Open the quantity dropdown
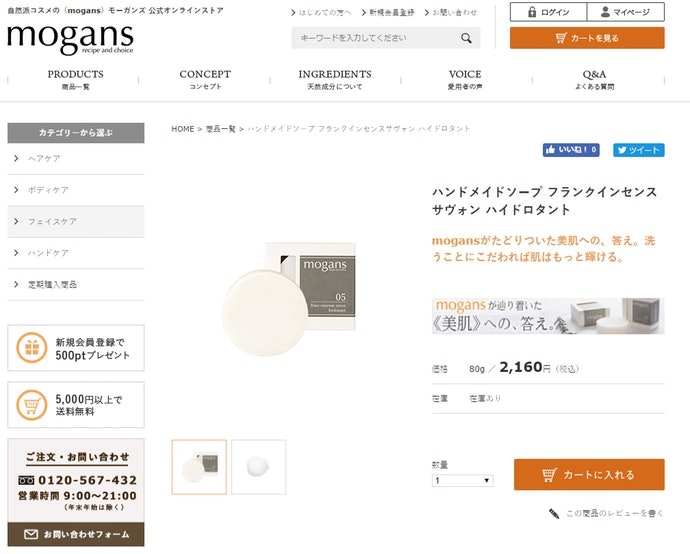Image resolution: width=690 pixels, height=554 pixels. coord(462,481)
